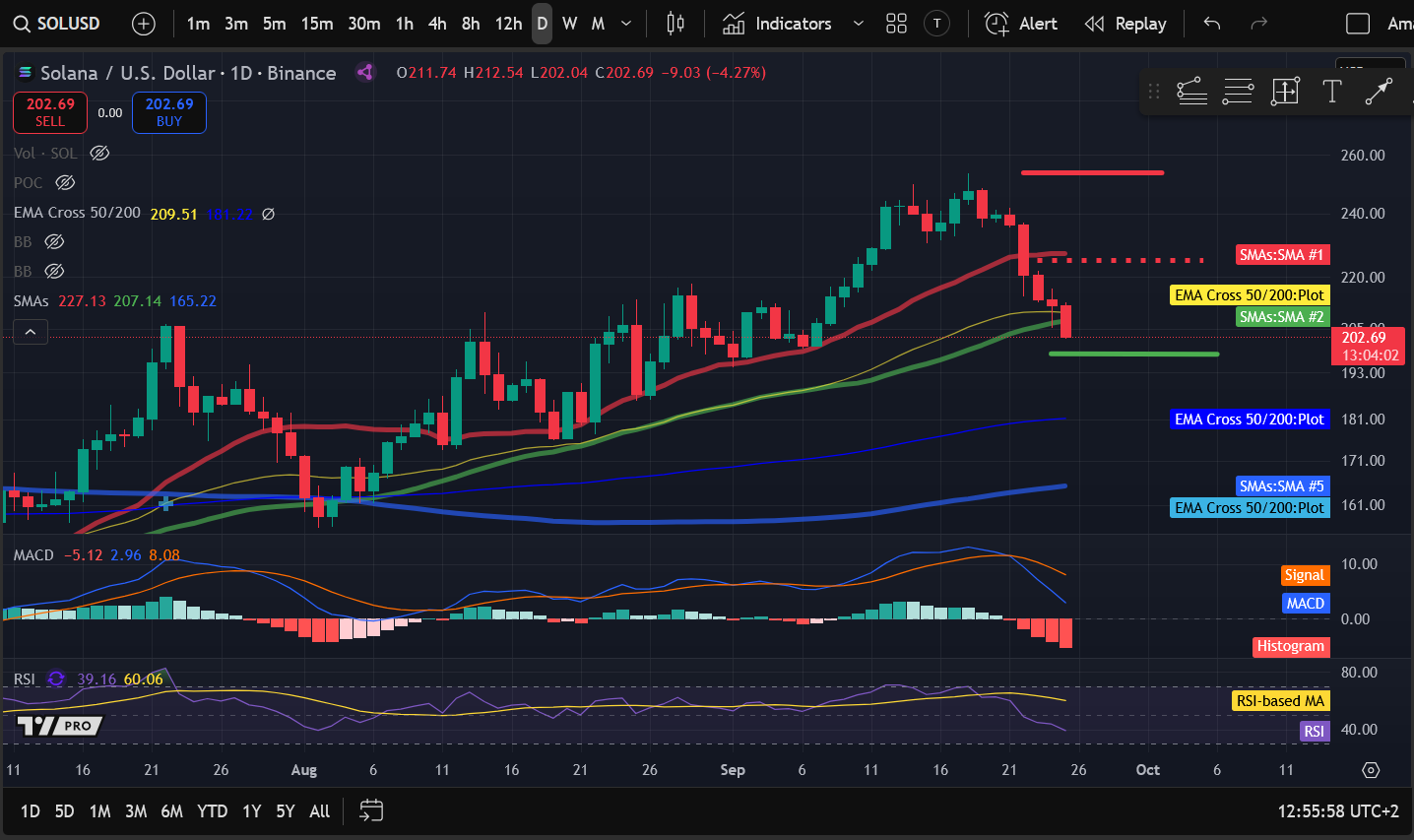1414x840 pixels.
Task: Click the 202.69 BUY button
Action: pyautogui.click(x=169, y=112)
